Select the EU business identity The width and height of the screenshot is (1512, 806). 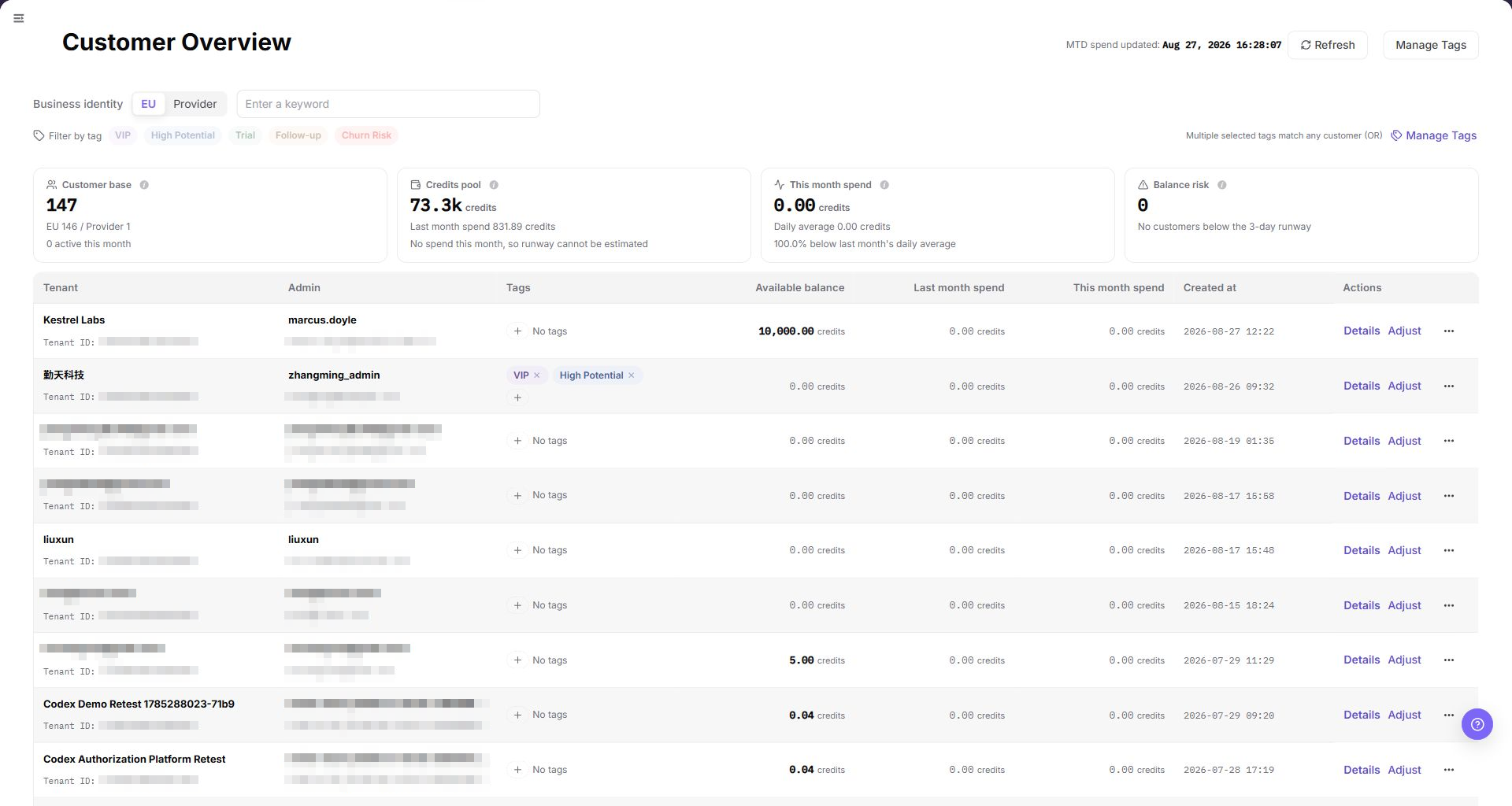click(148, 104)
